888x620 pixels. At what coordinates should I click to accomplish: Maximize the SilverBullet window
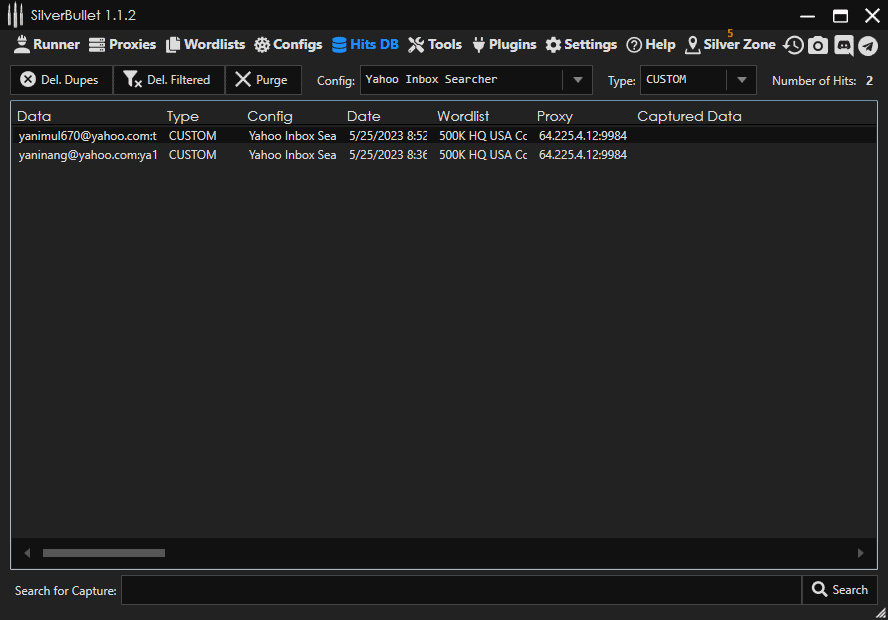click(840, 16)
